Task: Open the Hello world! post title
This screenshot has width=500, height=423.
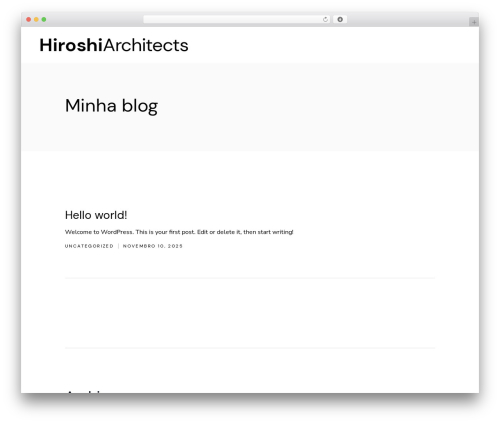Action: pyautogui.click(x=96, y=215)
